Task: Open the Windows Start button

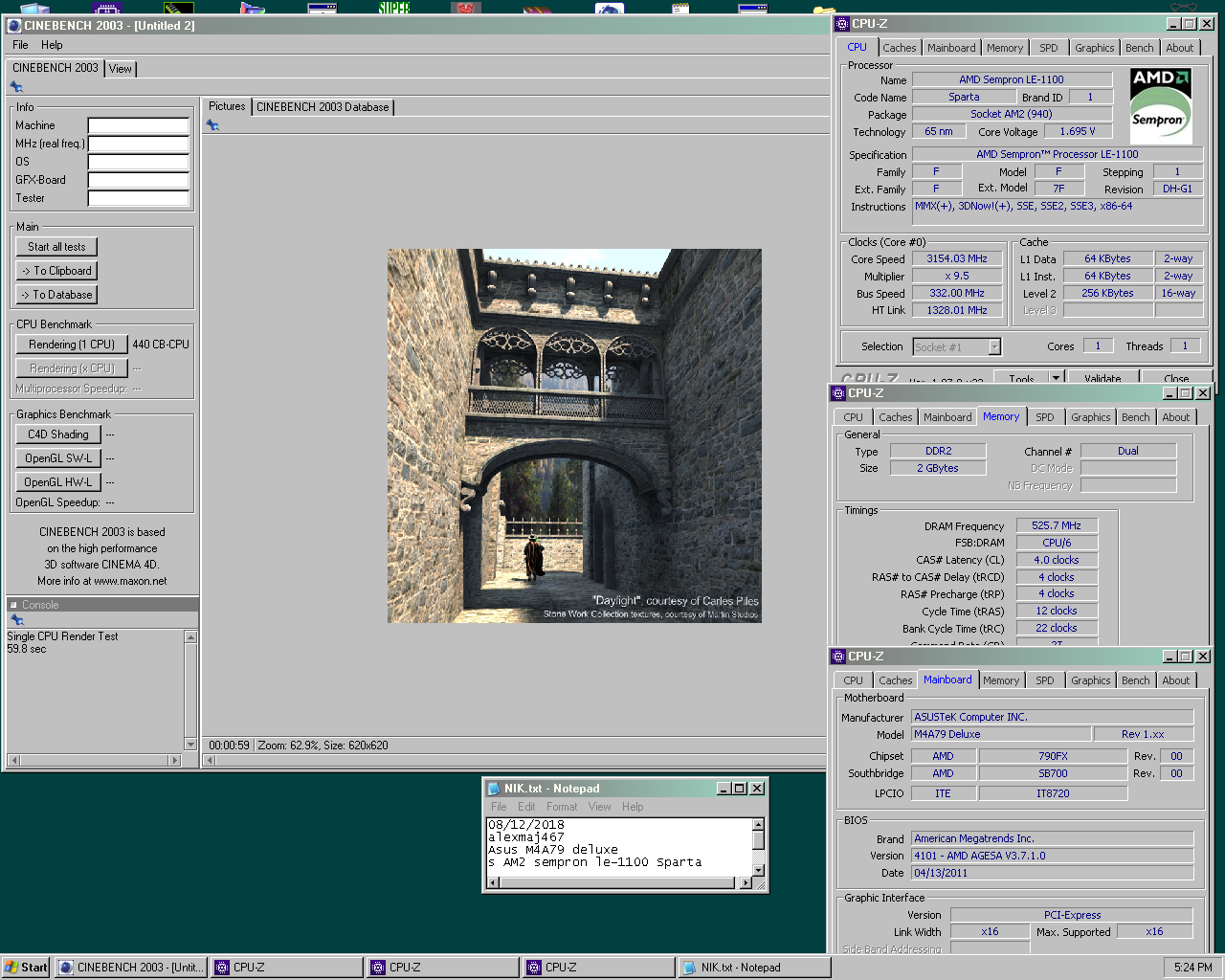Action: (x=26, y=968)
